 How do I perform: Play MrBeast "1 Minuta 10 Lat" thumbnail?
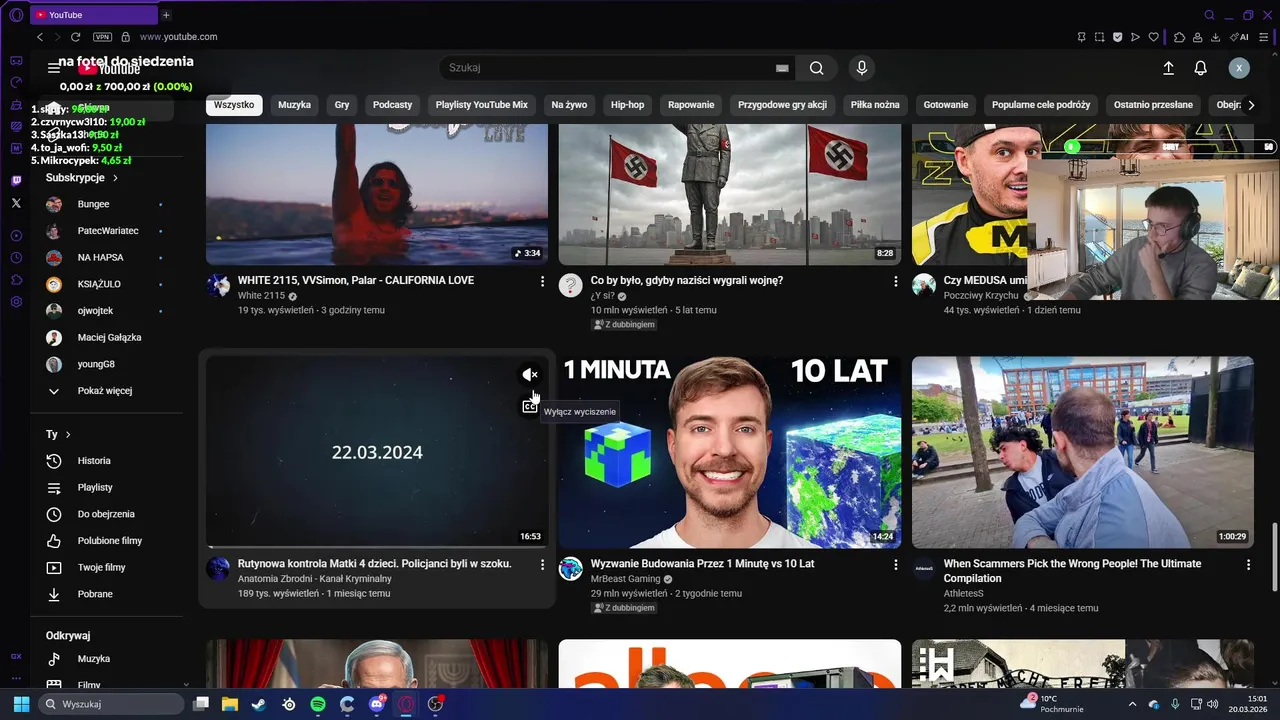[x=730, y=452]
